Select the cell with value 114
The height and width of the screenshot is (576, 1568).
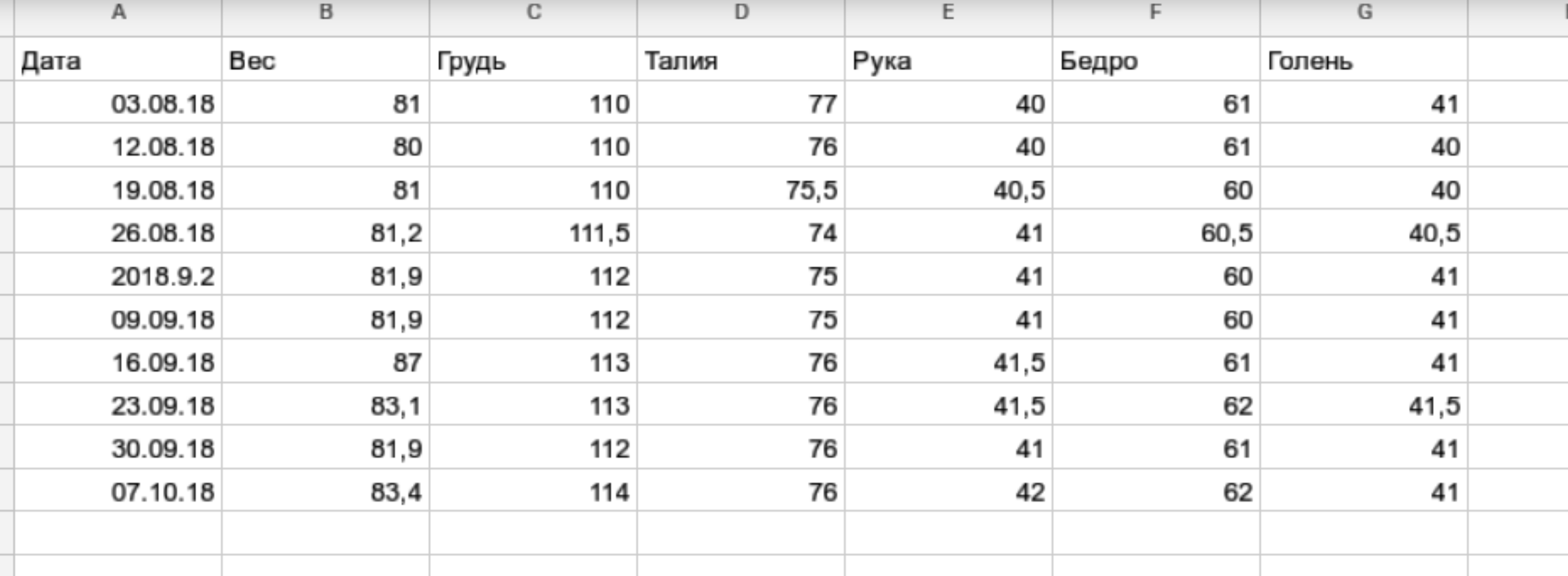point(533,492)
